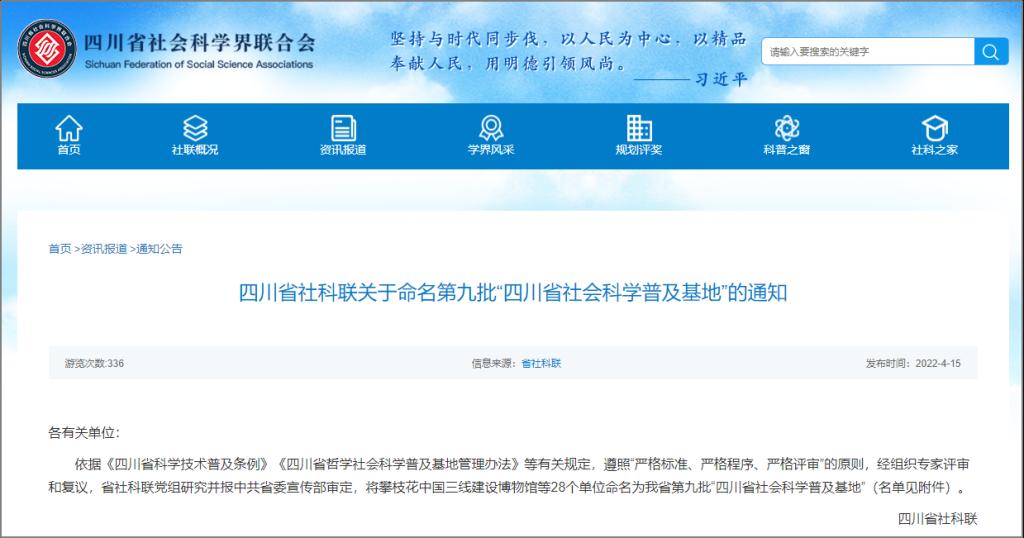Click 通知公告 in the breadcrumb path
The image size is (1024, 538).
pos(159,249)
